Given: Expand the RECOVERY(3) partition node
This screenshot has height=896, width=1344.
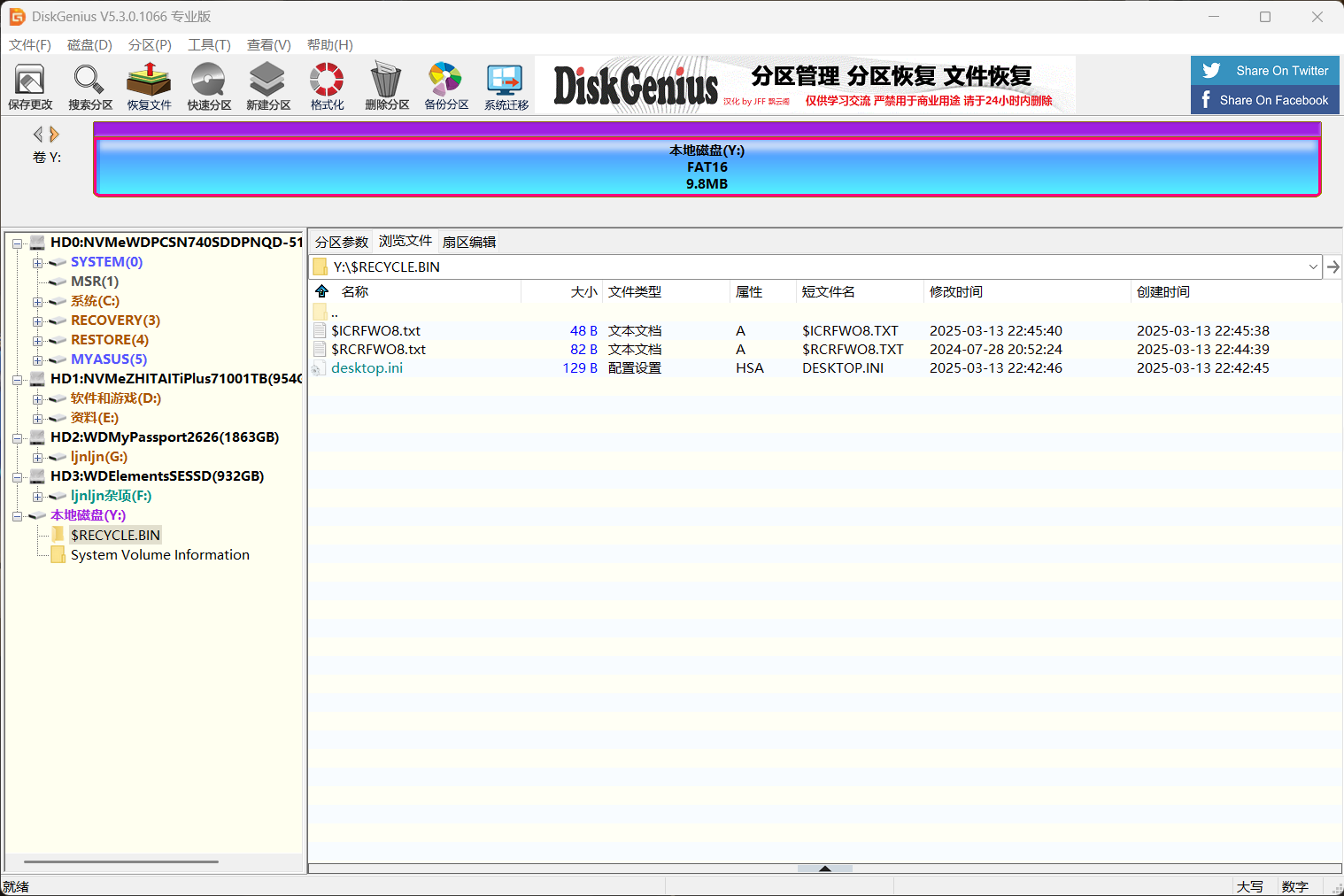Looking at the screenshot, I should click(x=37, y=321).
